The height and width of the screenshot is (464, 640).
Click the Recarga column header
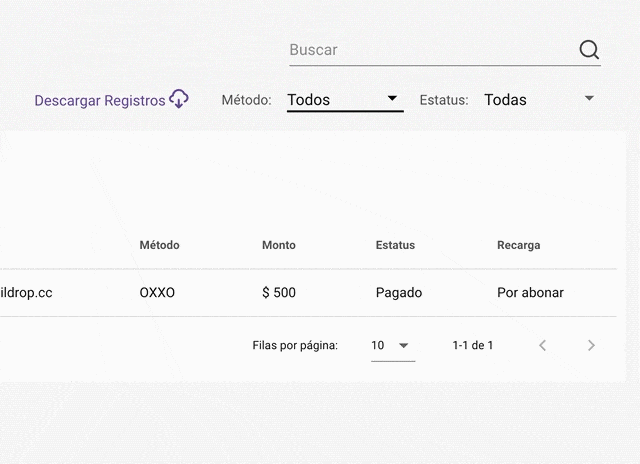tap(518, 245)
